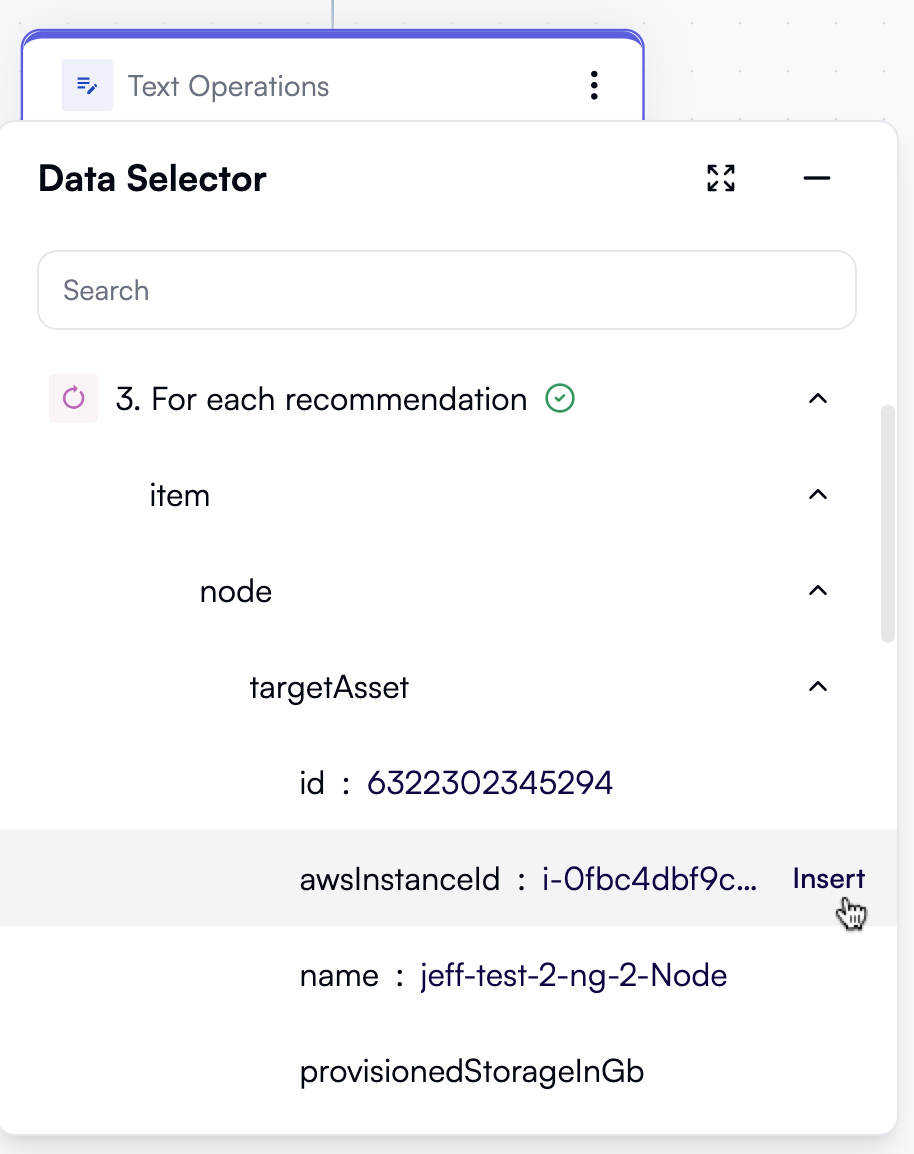Click the loop icon beside step 3

73,399
